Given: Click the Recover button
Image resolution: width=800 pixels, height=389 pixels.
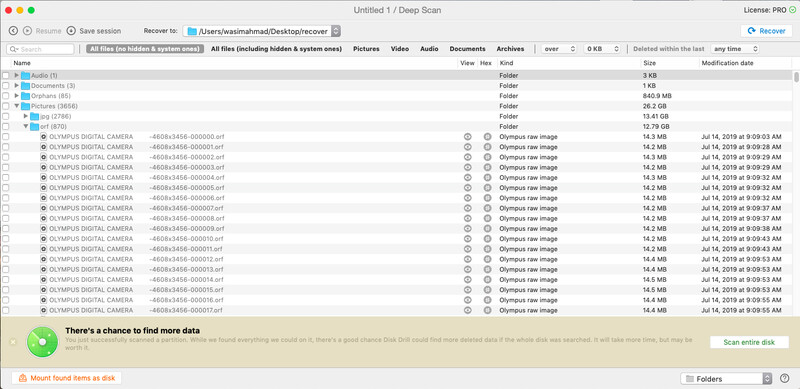Looking at the screenshot, I should coord(766,31).
